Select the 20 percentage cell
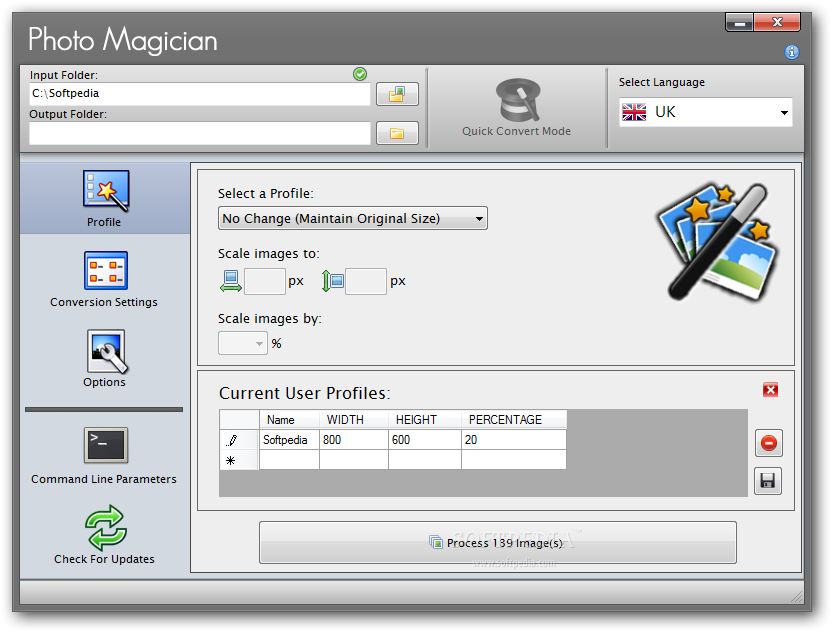This screenshot has height=632, width=832. point(514,440)
